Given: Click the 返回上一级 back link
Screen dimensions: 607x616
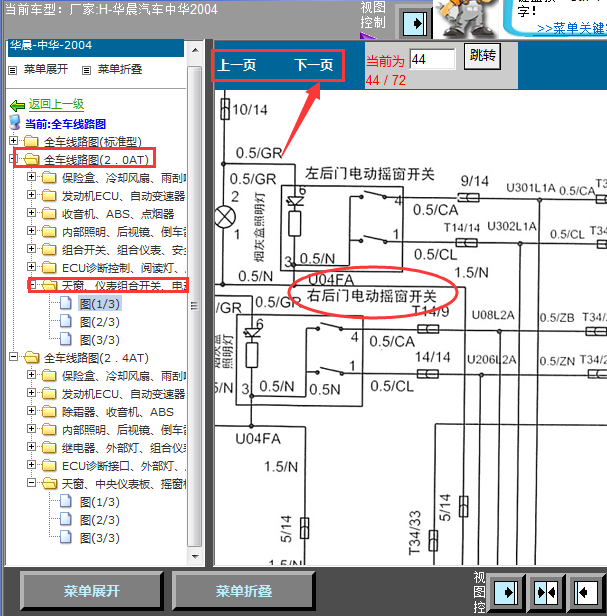Looking at the screenshot, I should (56, 104).
